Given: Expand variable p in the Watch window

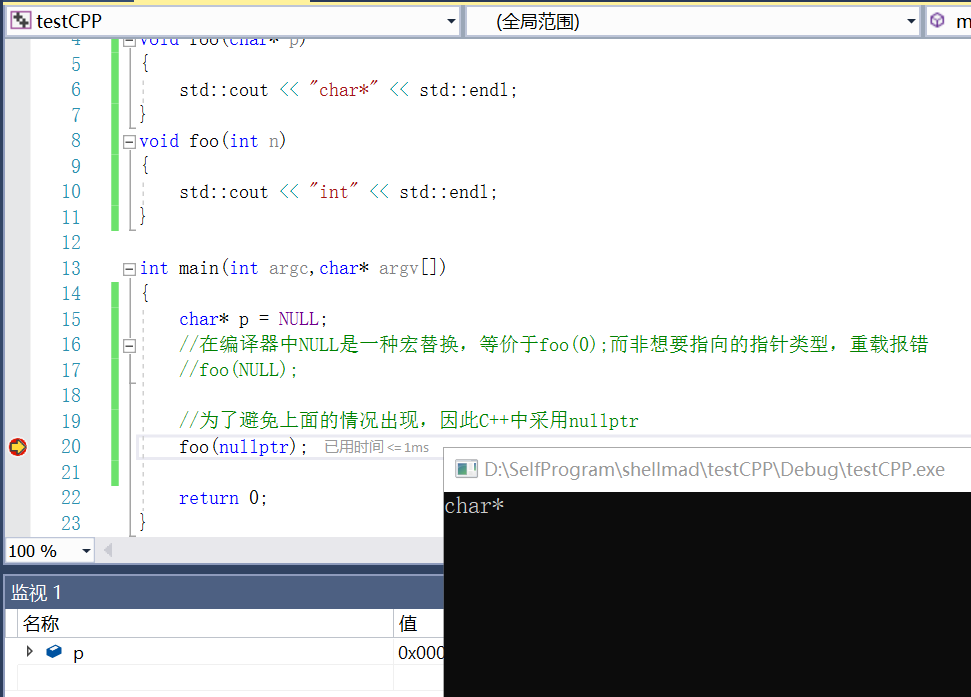Looking at the screenshot, I should [x=29, y=651].
